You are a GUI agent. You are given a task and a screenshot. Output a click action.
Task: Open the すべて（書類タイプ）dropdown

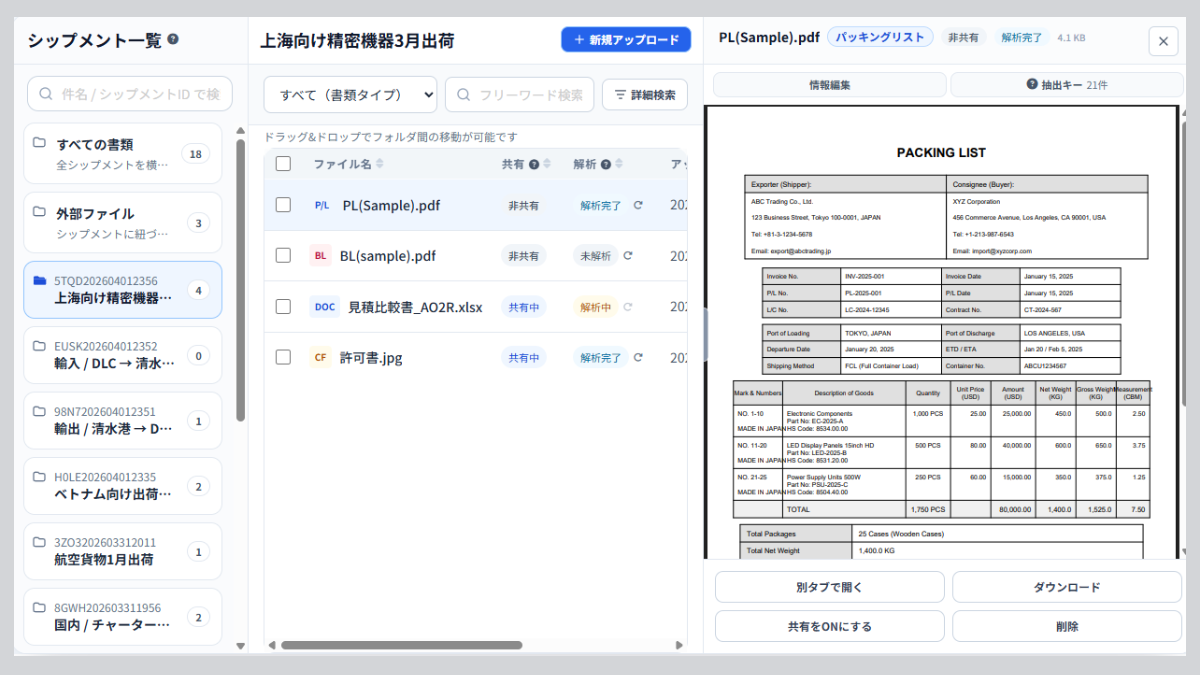click(351, 95)
